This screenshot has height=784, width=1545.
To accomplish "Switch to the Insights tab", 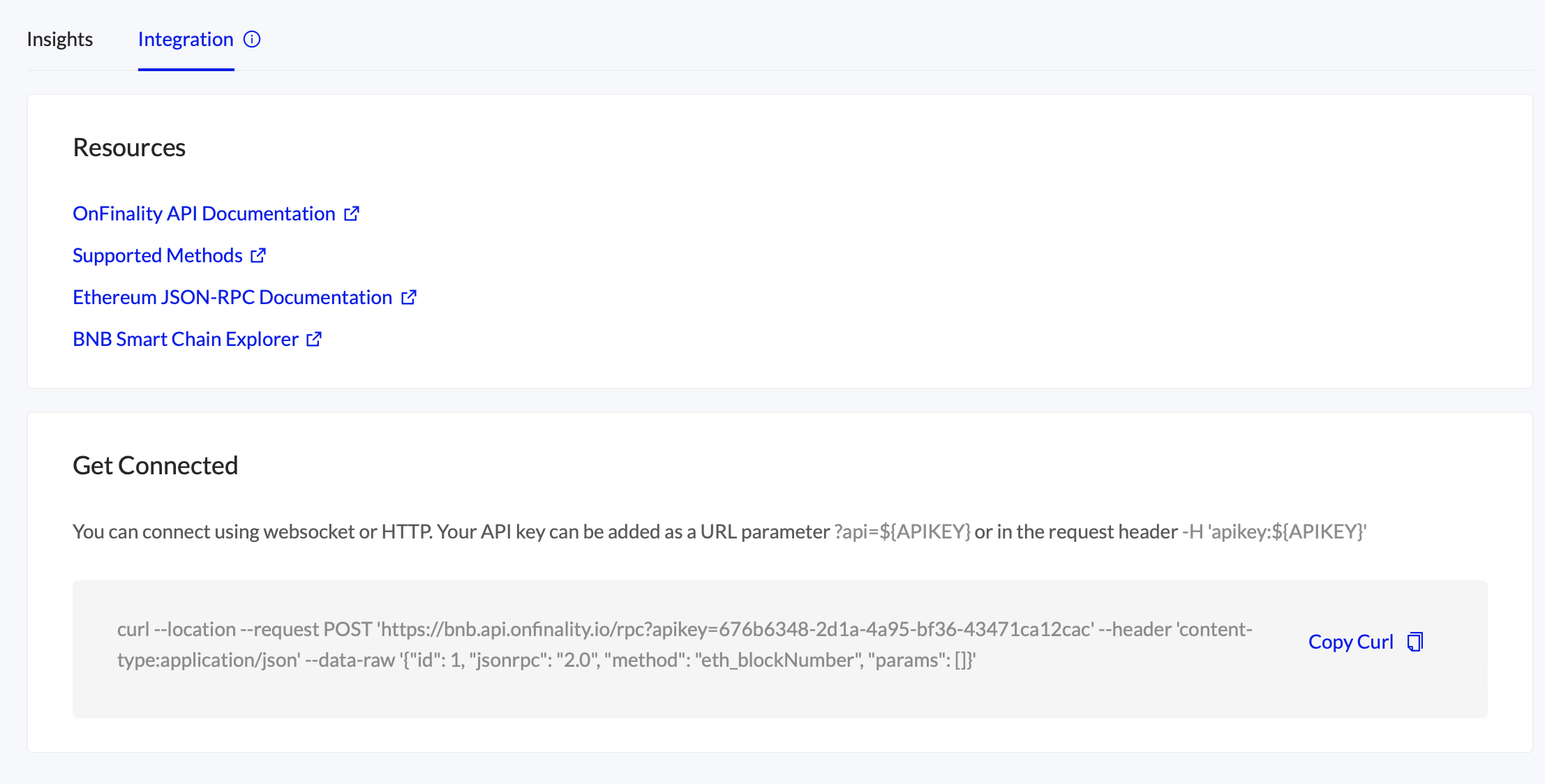I will 59,40.
